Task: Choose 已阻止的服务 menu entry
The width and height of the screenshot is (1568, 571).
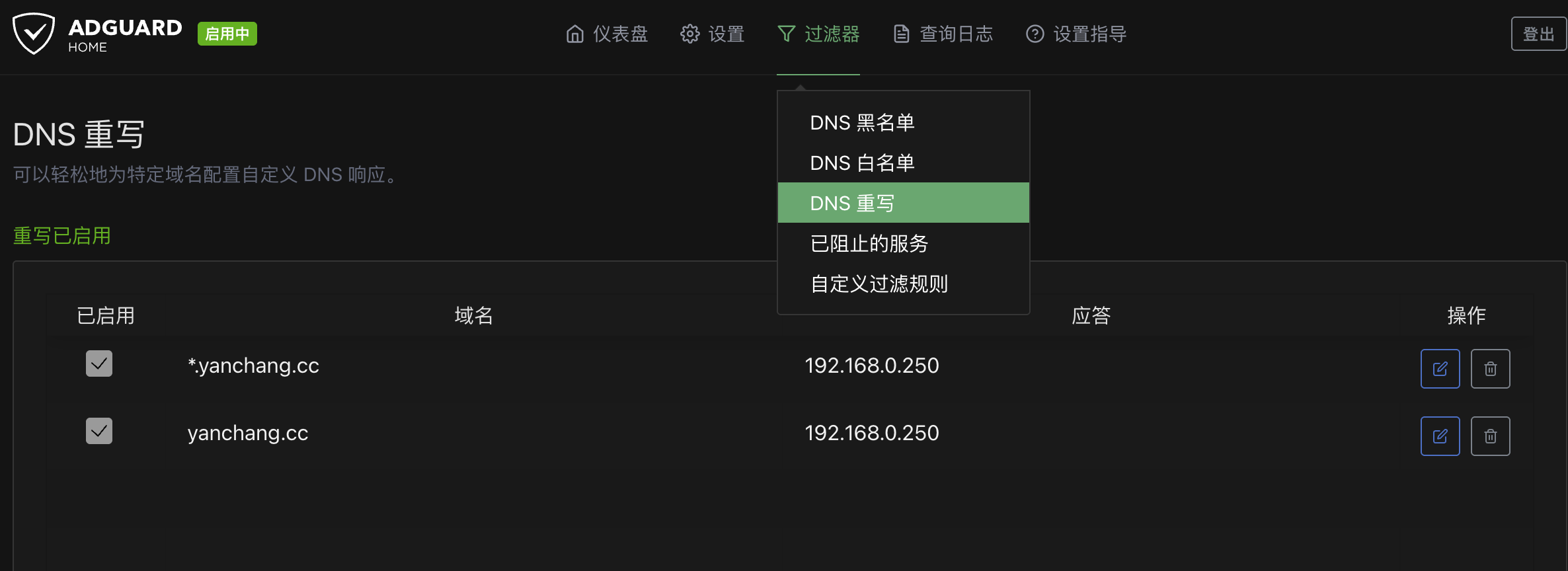Action: (x=869, y=244)
